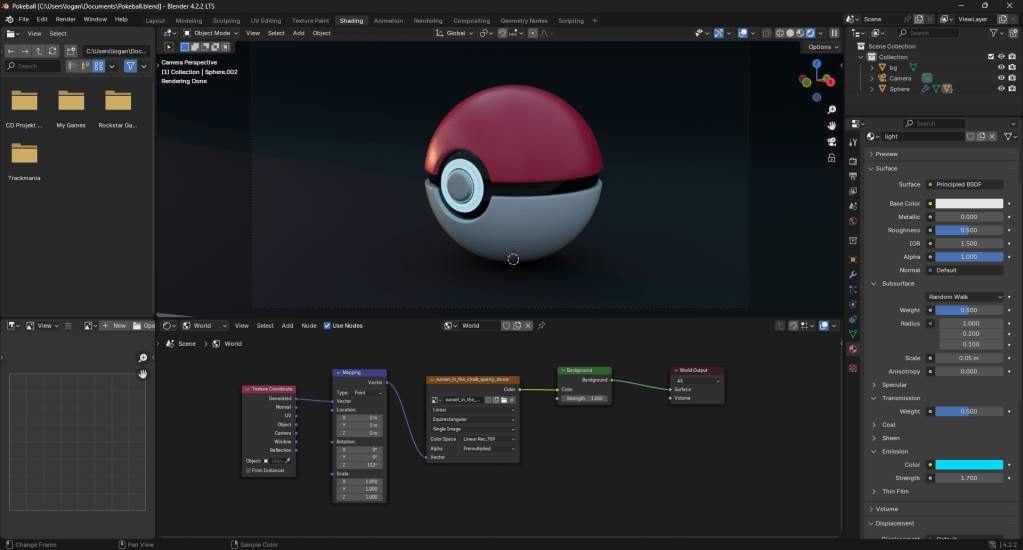Screen dimensions: 1023x550
Task: Pin the world node tree
Action: point(542,326)
